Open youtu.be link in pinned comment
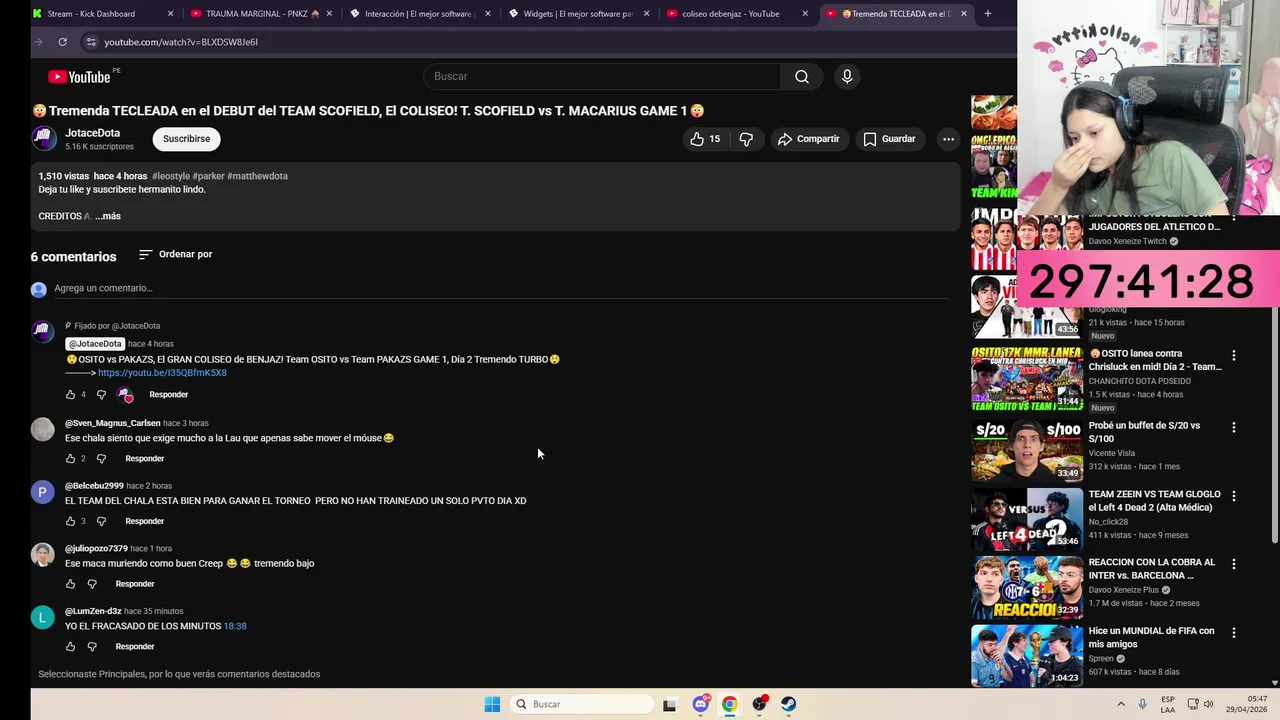Image resolution: width=1280 pixels, height=720 pixels. 162,373
